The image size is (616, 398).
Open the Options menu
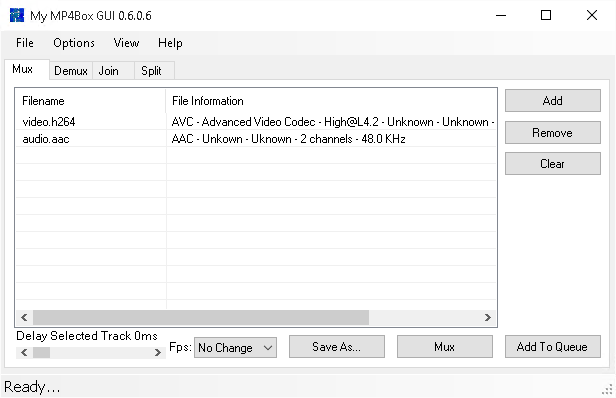coord(74,43)
